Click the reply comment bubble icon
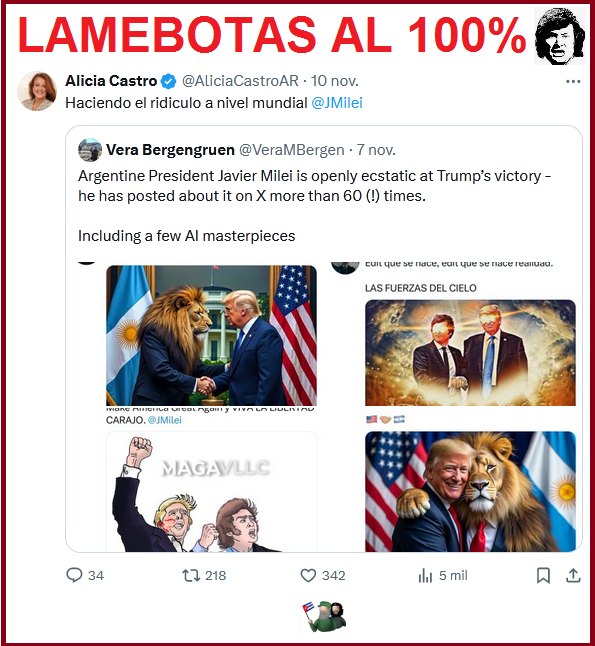The image size is (595, 646). [74, 575]
